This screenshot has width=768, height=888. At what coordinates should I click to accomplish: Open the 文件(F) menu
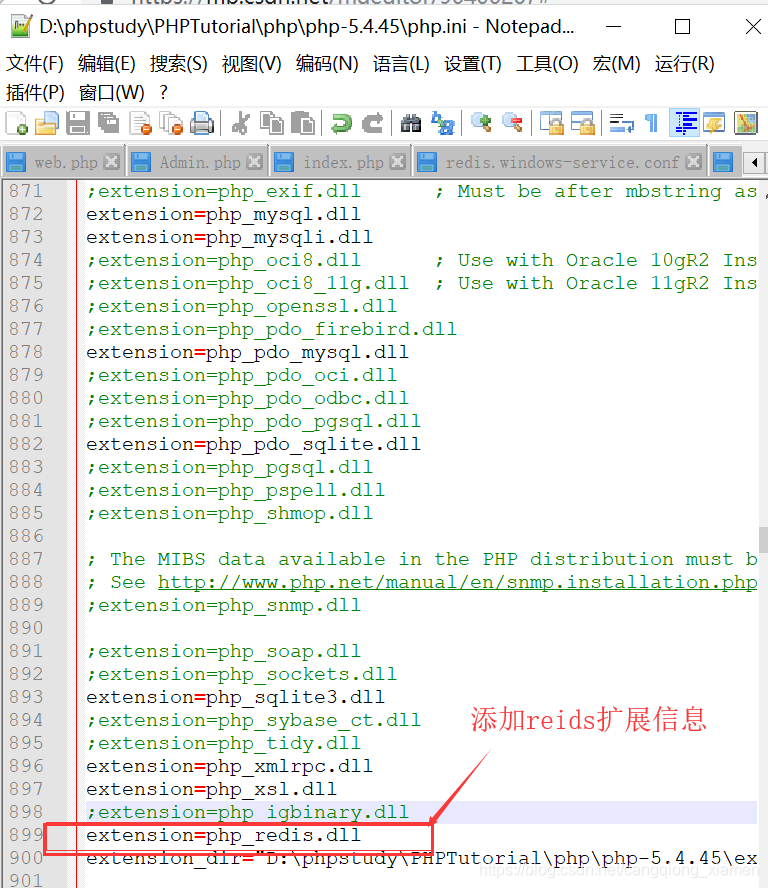[x=35, y=63]
